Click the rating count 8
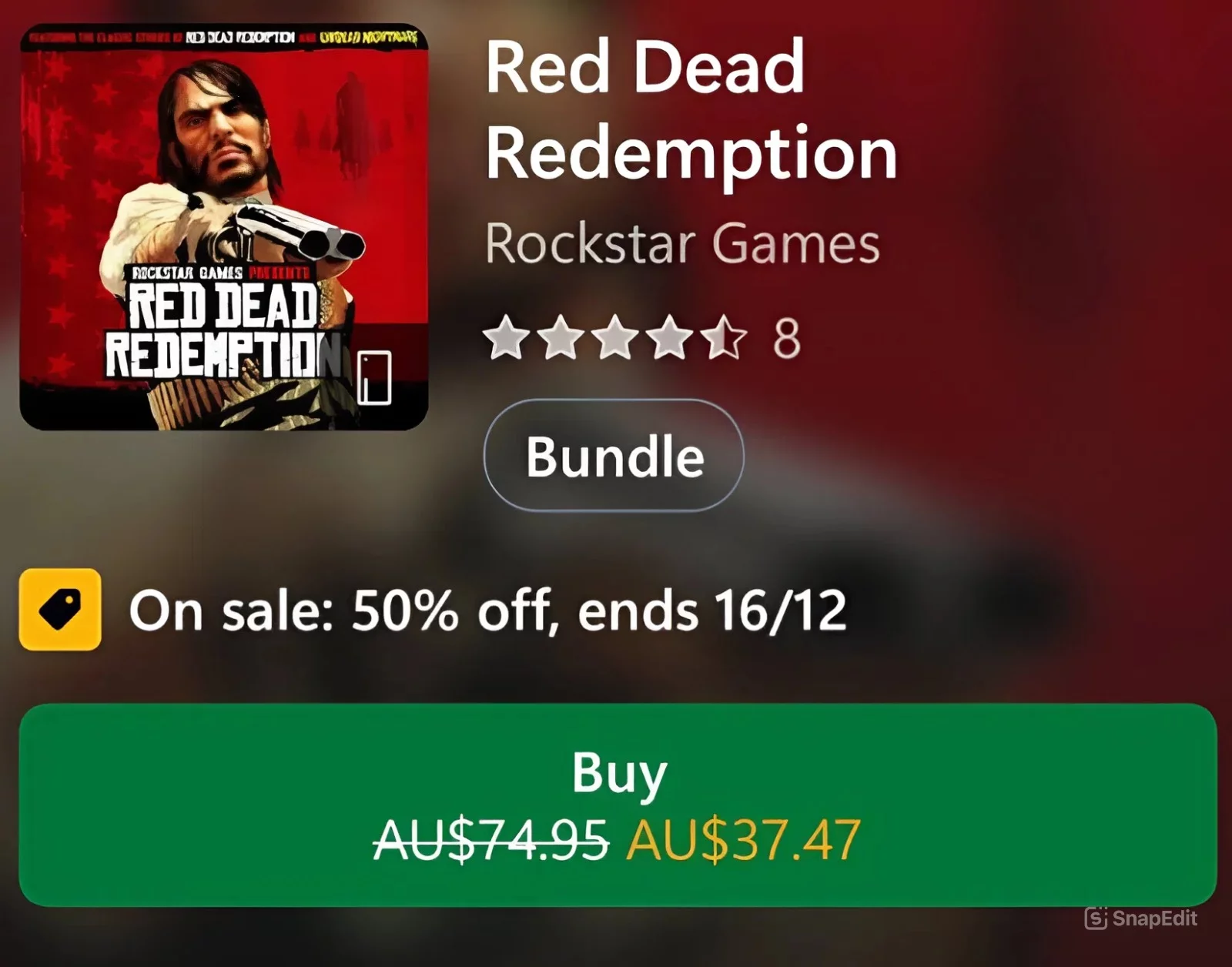Image resolution: width=1232 pixels, height=967 pixels. 786,338
